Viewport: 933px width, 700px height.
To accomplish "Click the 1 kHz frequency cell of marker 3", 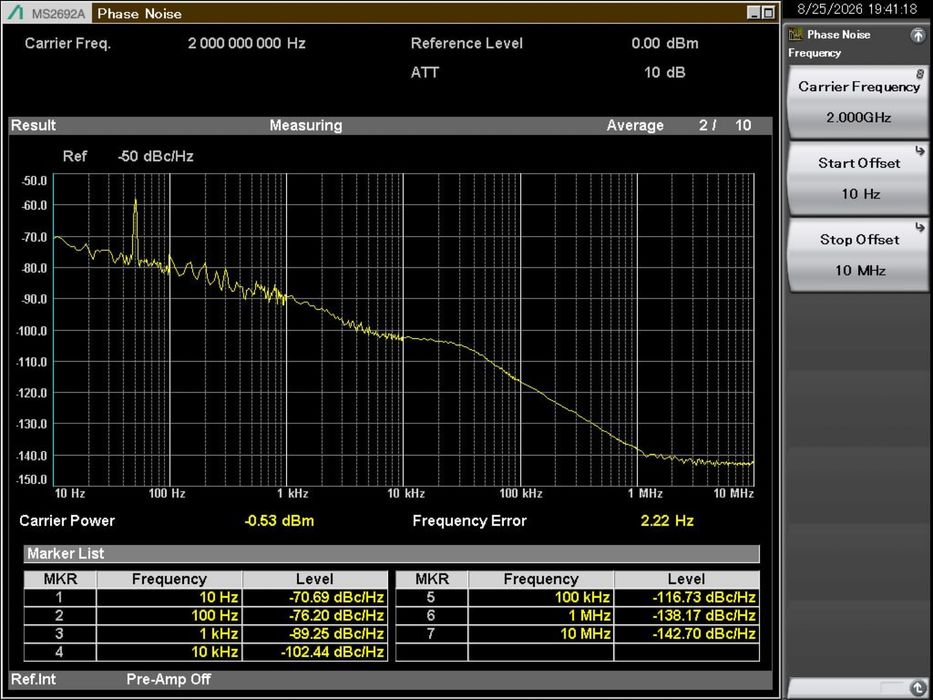I will tap(169, 634).
